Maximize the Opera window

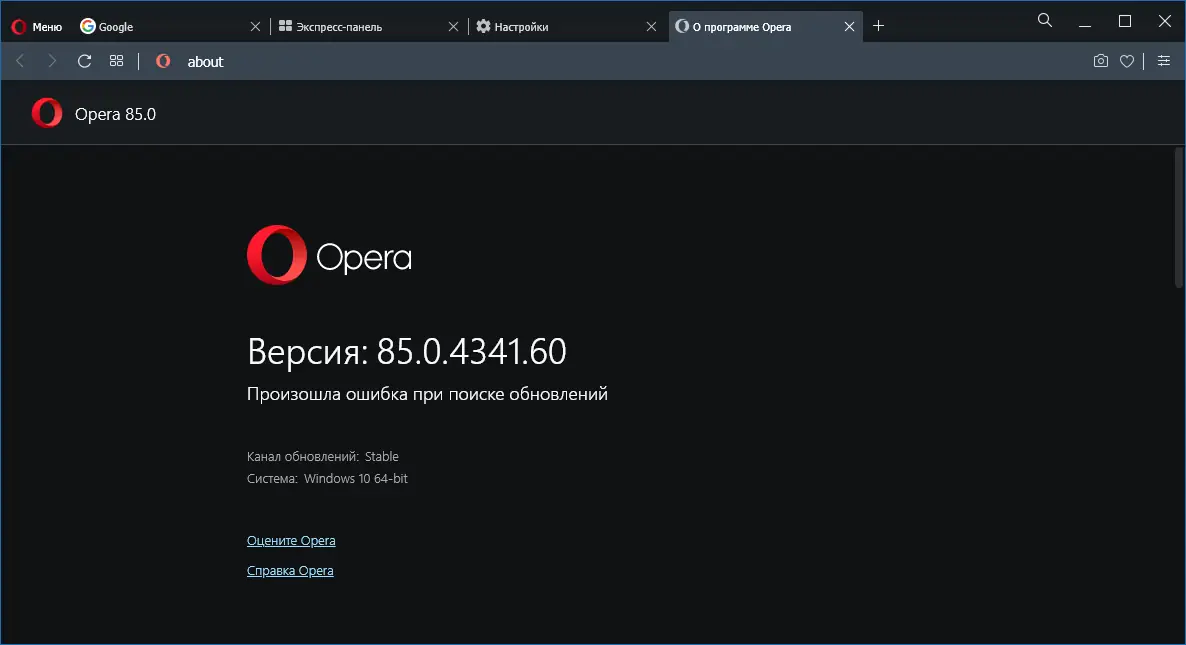pos(1125,21)
